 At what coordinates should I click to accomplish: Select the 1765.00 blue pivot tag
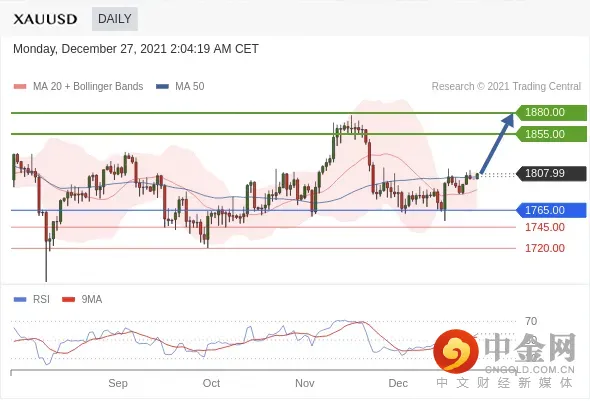coord(550,210)
